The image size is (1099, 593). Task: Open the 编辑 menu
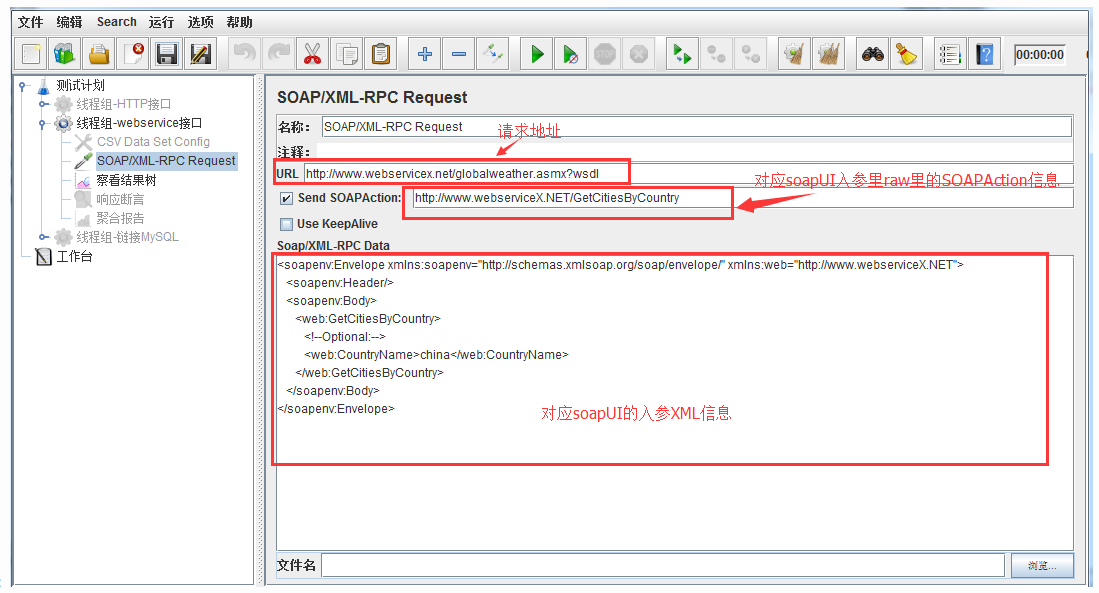69,22
